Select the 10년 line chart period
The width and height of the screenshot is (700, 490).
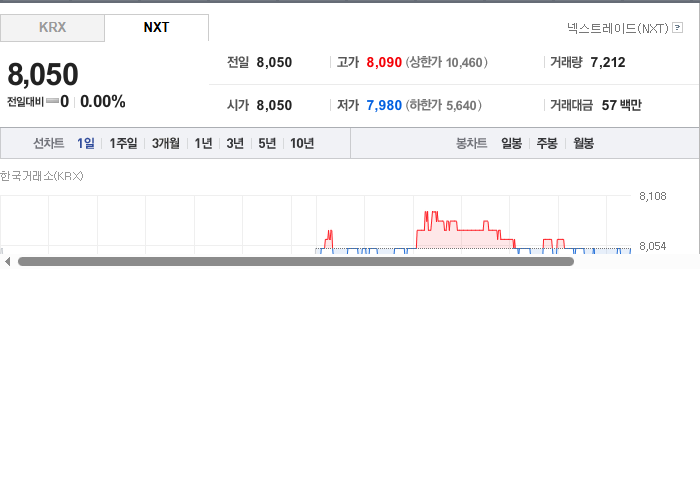tap(302, 143)
